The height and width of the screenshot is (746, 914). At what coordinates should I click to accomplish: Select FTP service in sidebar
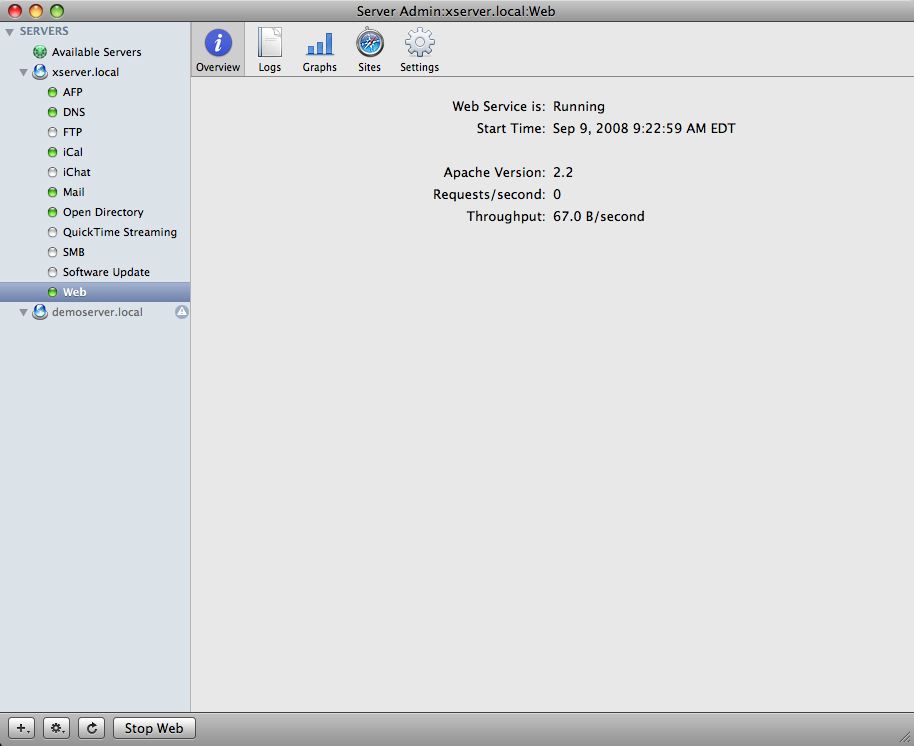pyautogui.click(x=72, y=132)
